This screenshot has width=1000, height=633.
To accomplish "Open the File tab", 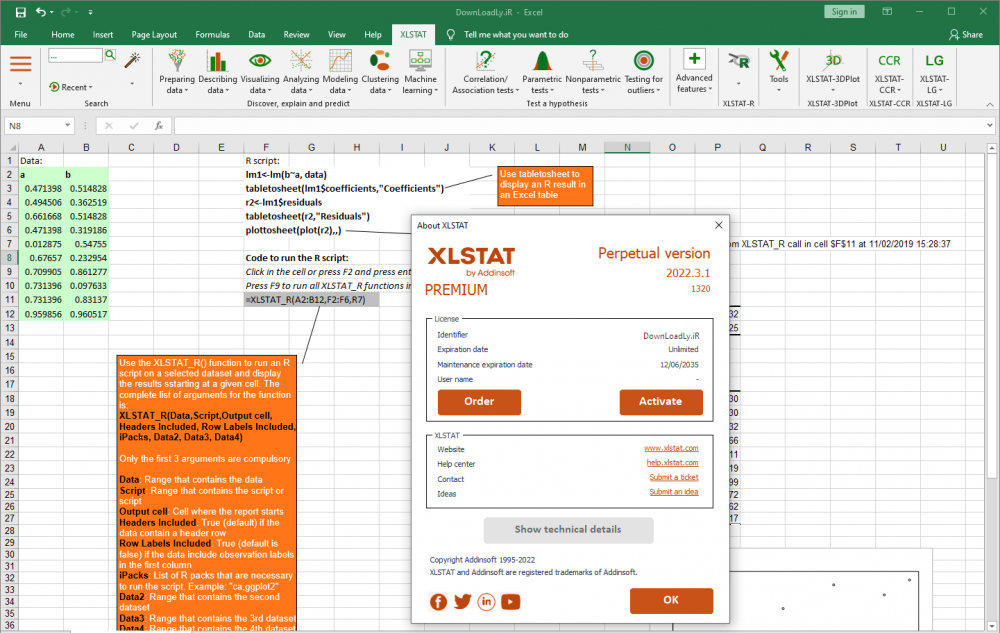I will coord(20,34).
